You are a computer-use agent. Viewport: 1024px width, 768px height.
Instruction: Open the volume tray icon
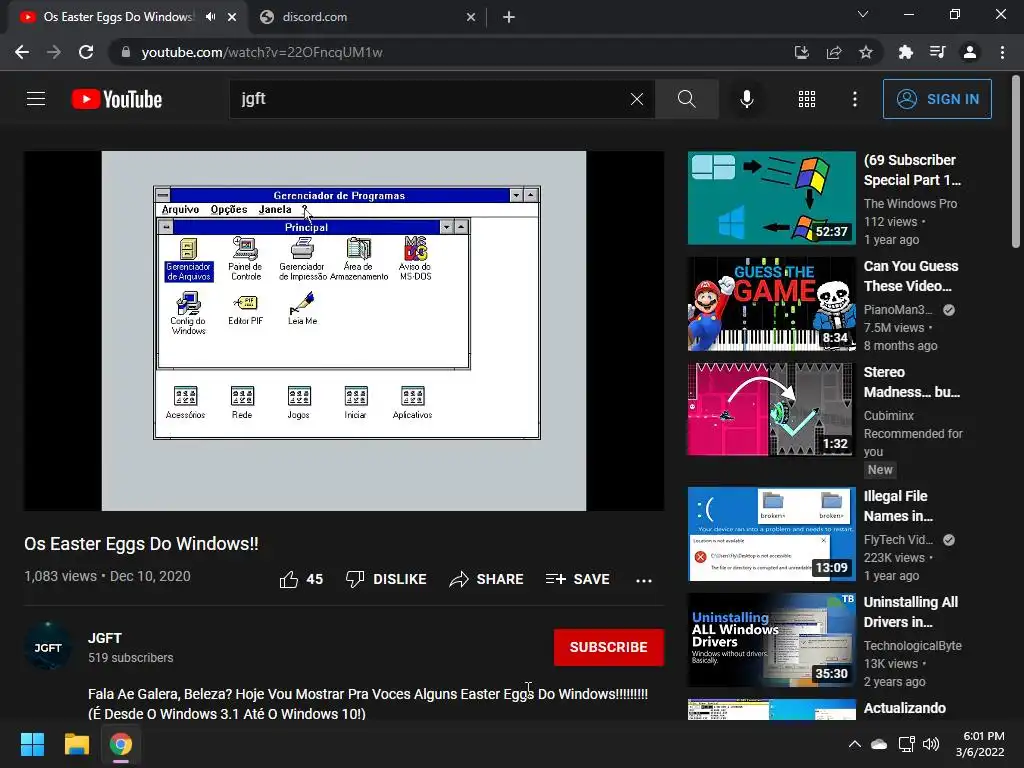(931, 744)
